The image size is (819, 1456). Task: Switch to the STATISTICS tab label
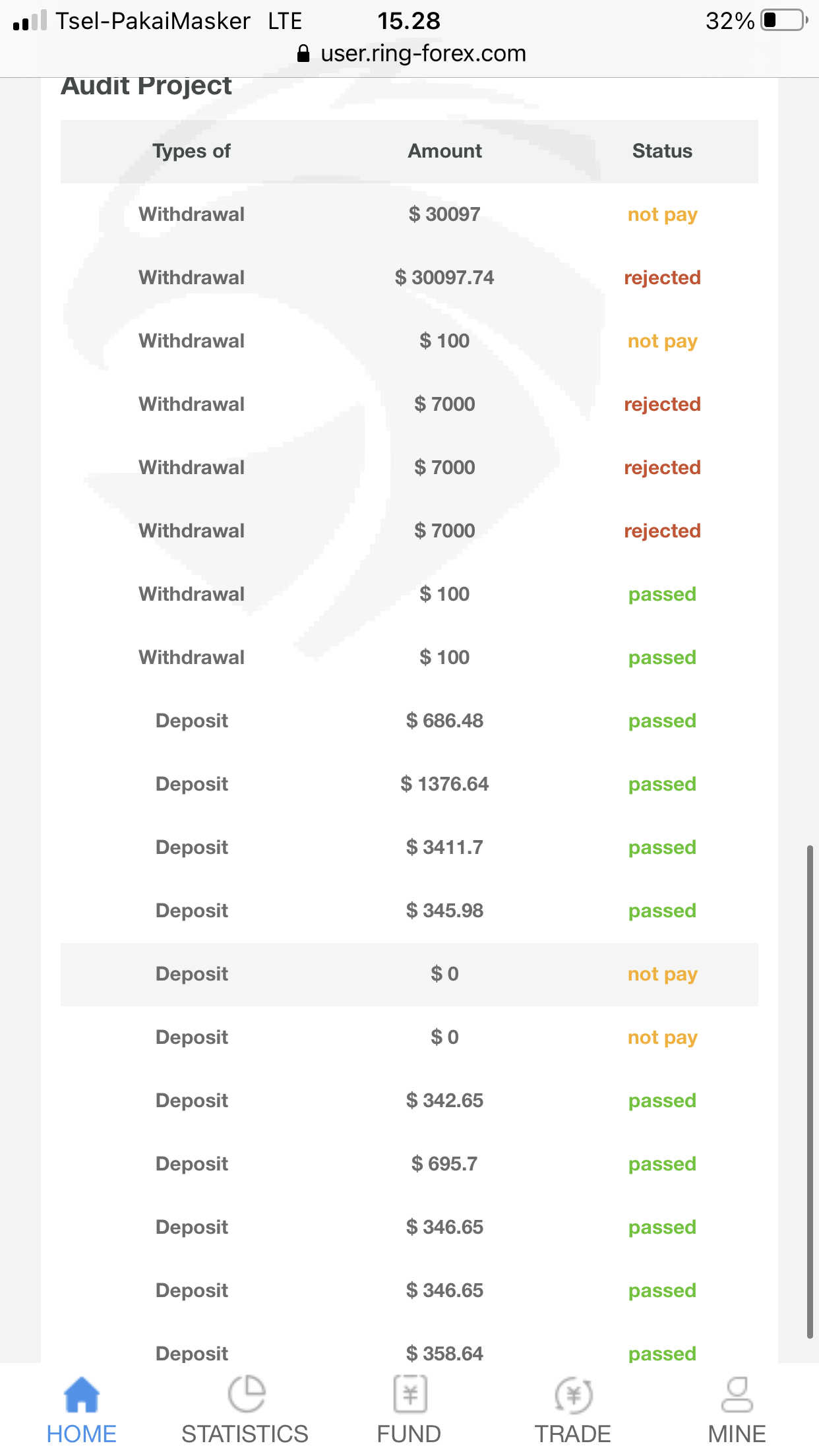pyautogui.click(x=245, y=1434)
